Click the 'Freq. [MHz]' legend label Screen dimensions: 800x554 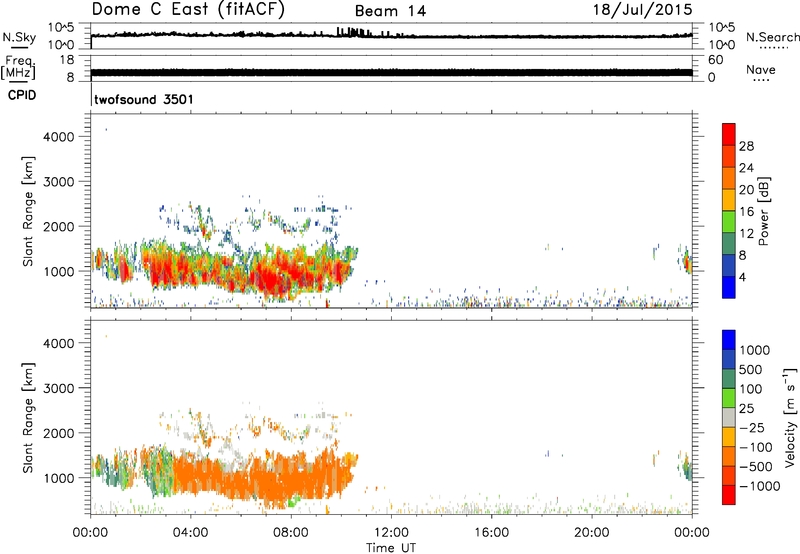coord(19,68)
